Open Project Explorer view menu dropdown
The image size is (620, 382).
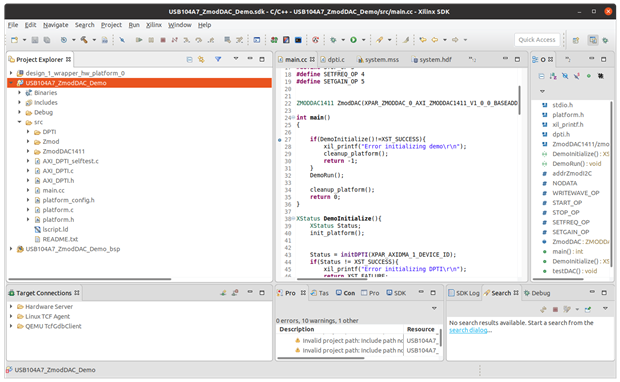[x=236, y=59]
